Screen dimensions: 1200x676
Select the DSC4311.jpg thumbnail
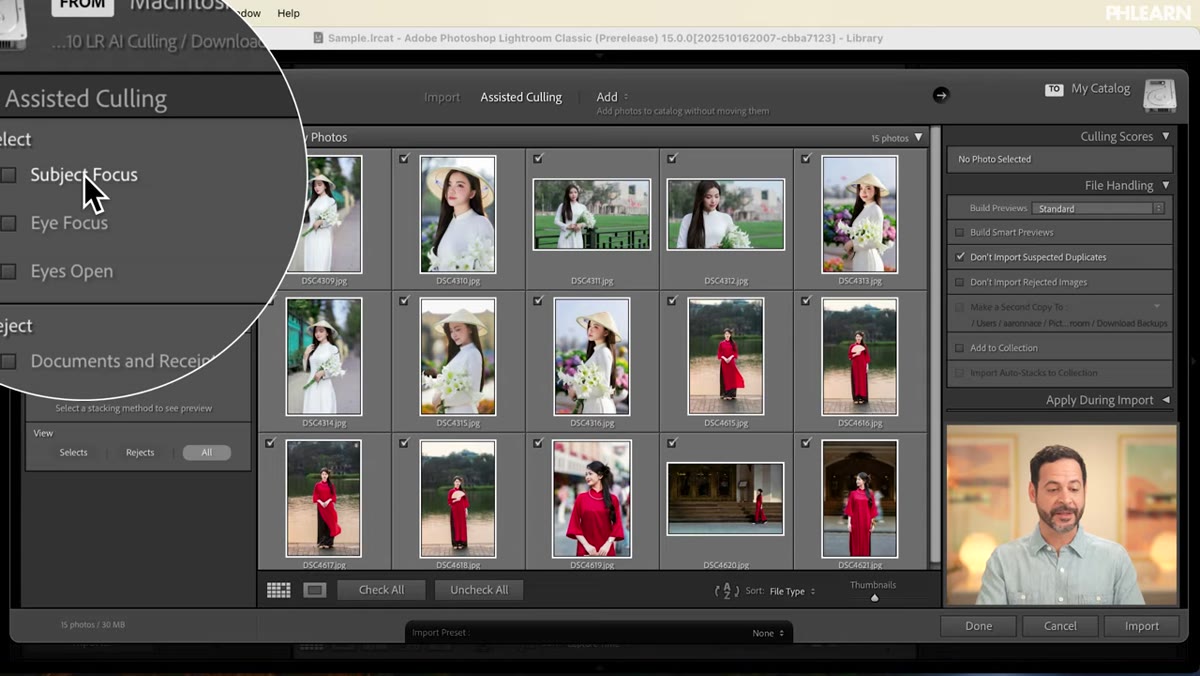(x=592, y=214)
